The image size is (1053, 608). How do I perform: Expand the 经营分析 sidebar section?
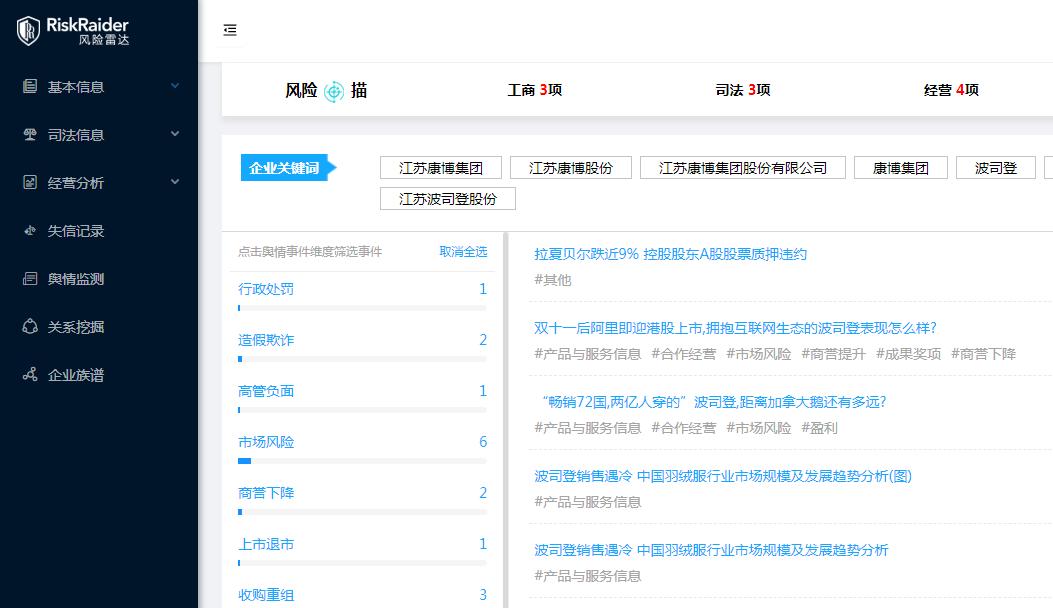[175, 182]
